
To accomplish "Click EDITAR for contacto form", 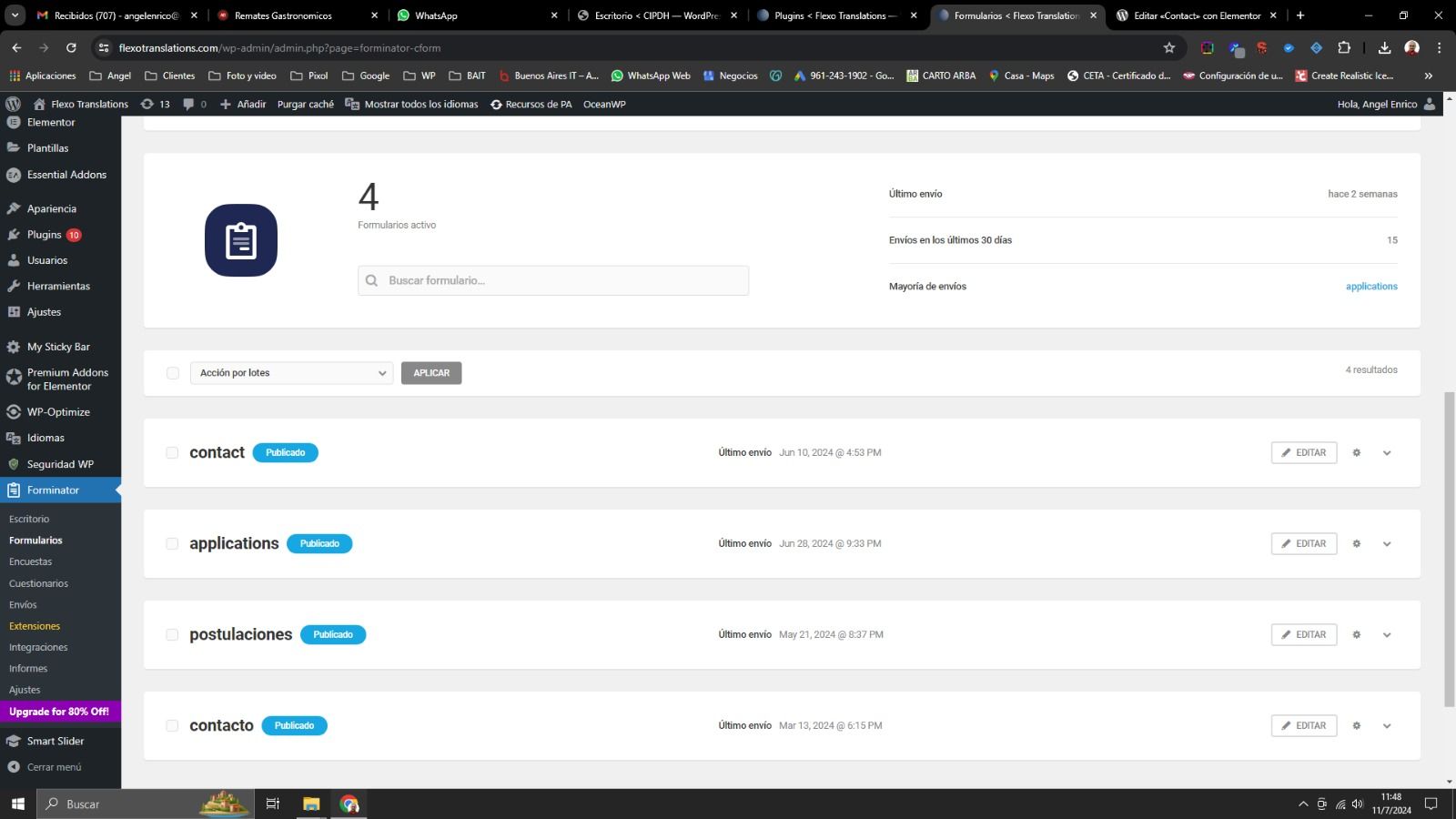I will tap(1304, 725).
